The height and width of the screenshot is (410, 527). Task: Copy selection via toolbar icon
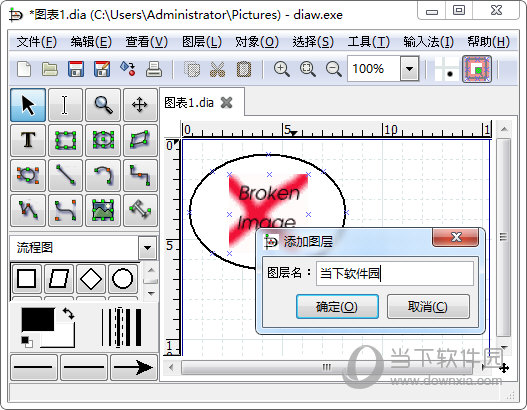click(x=192, y=69)
